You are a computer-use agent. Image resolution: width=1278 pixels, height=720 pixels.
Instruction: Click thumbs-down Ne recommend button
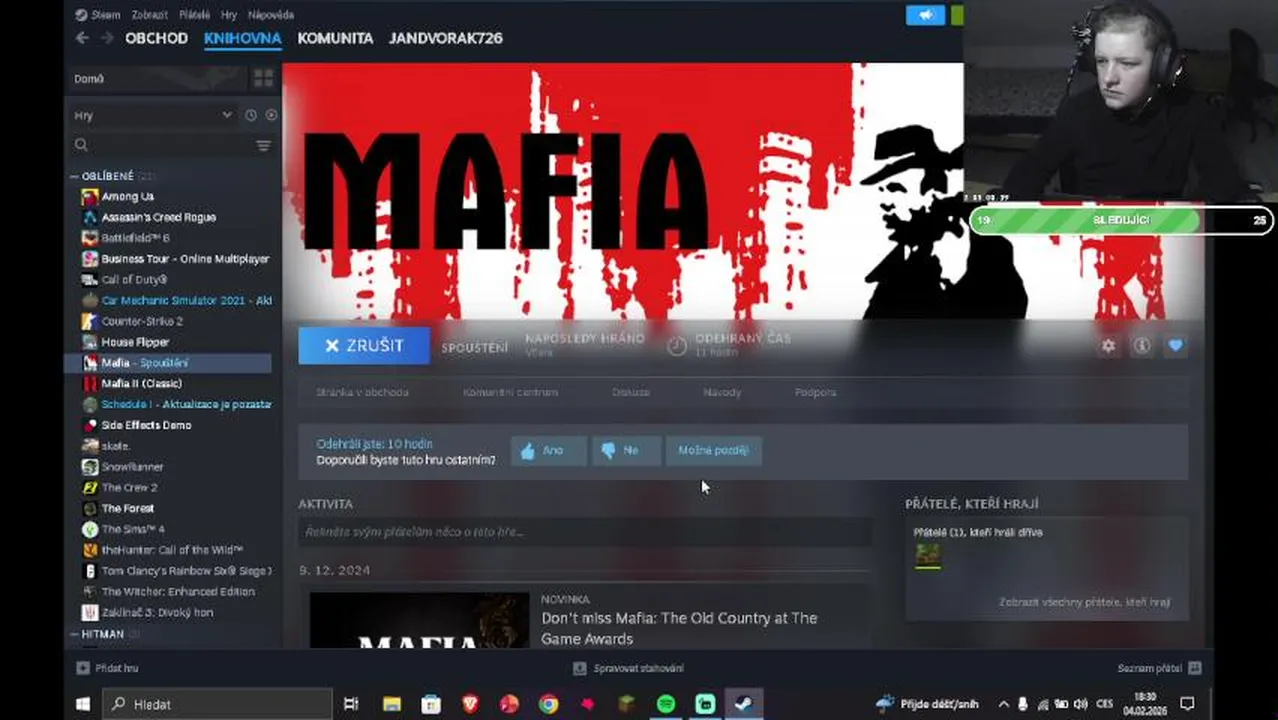pyautogui.click(x=626, y=450)
